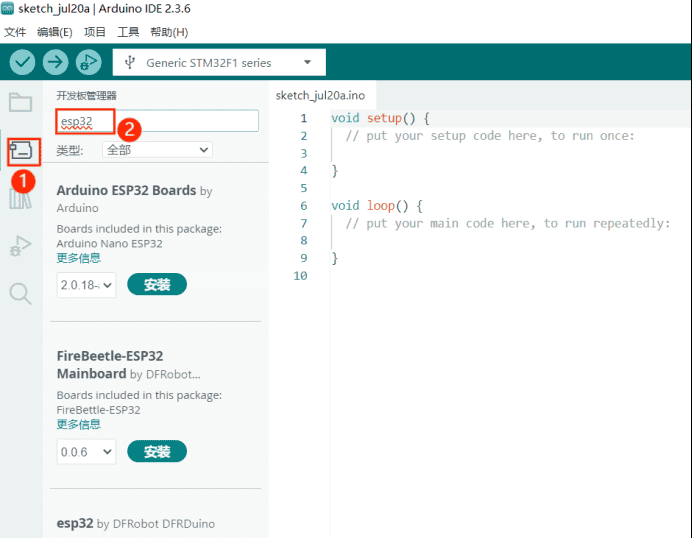Open the 类型 filter dropdown
Viewport: 692px width, 538px height.
pyautogui.click(x=157, y=150)
